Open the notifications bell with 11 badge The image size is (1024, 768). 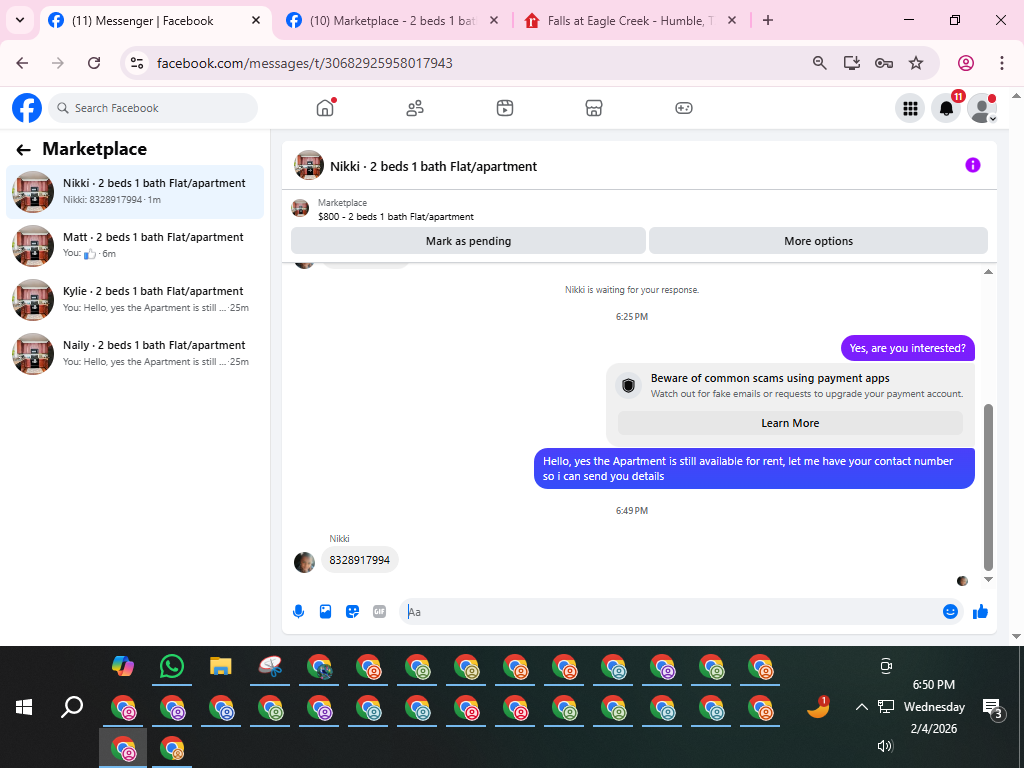(946, 108)
